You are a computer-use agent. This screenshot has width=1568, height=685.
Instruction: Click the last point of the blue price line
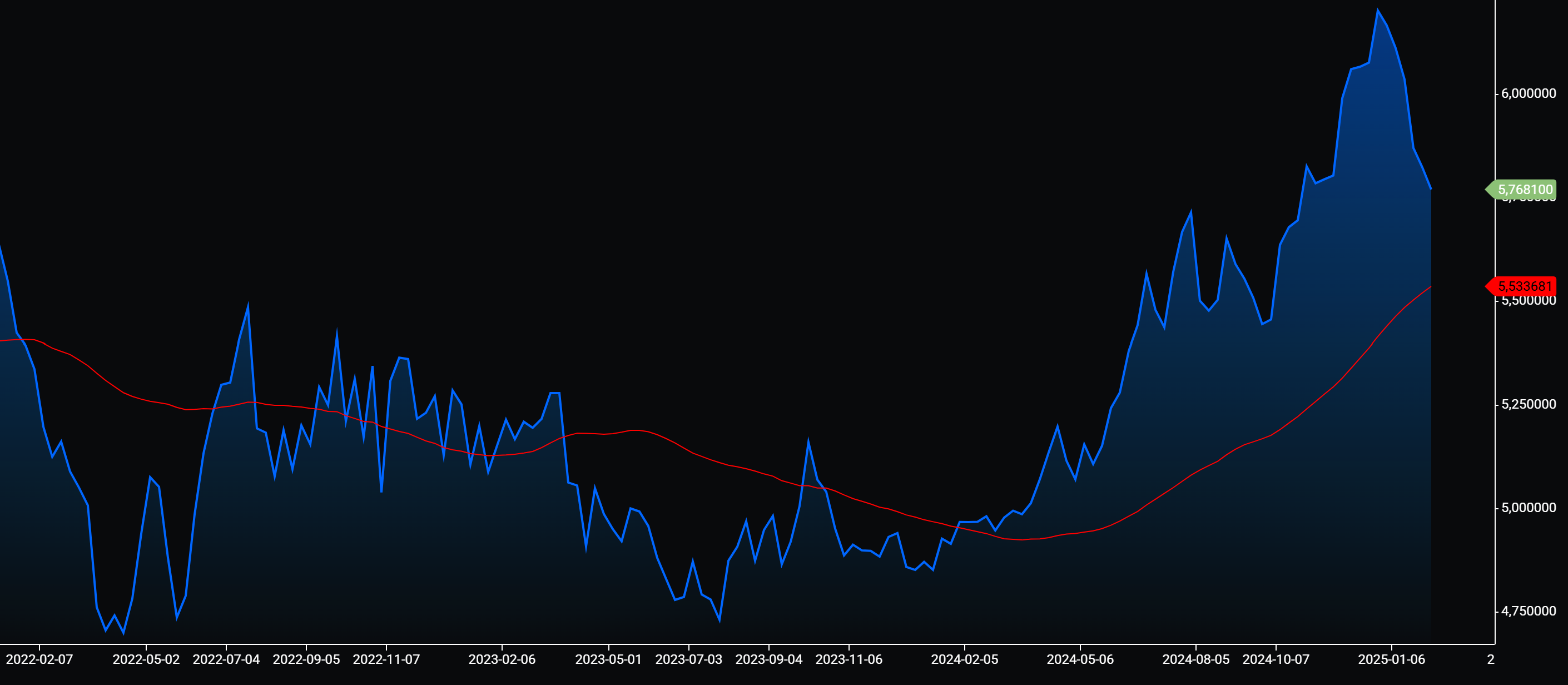pyautogui.click(x=1431, y=190)
